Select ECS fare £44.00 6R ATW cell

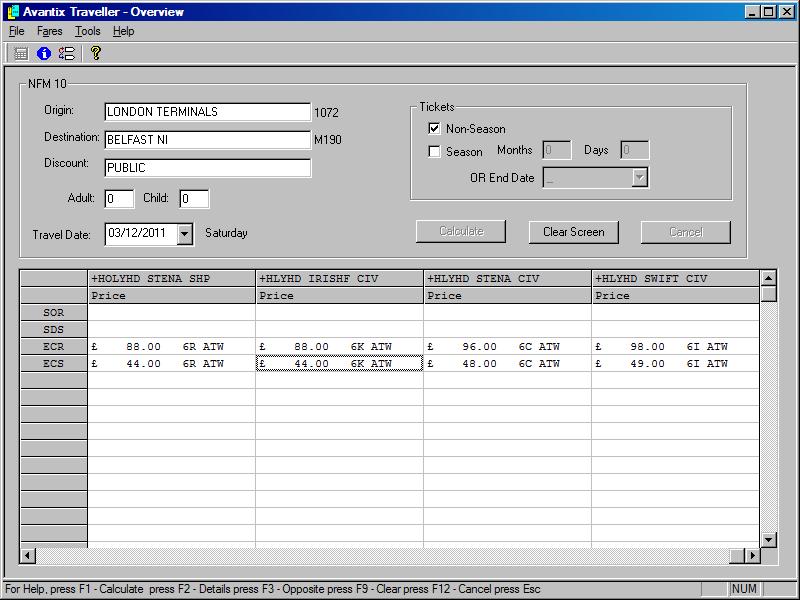tap(171, 363)
